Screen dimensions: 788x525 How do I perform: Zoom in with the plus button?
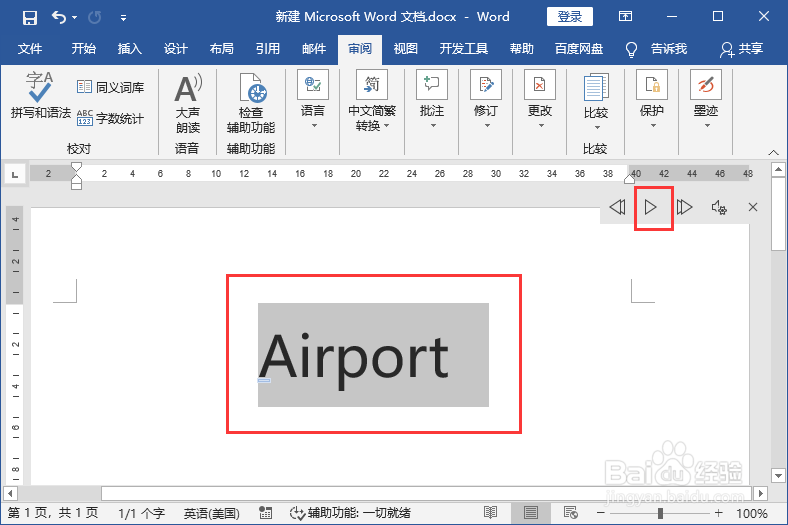(x=719, y=513)
